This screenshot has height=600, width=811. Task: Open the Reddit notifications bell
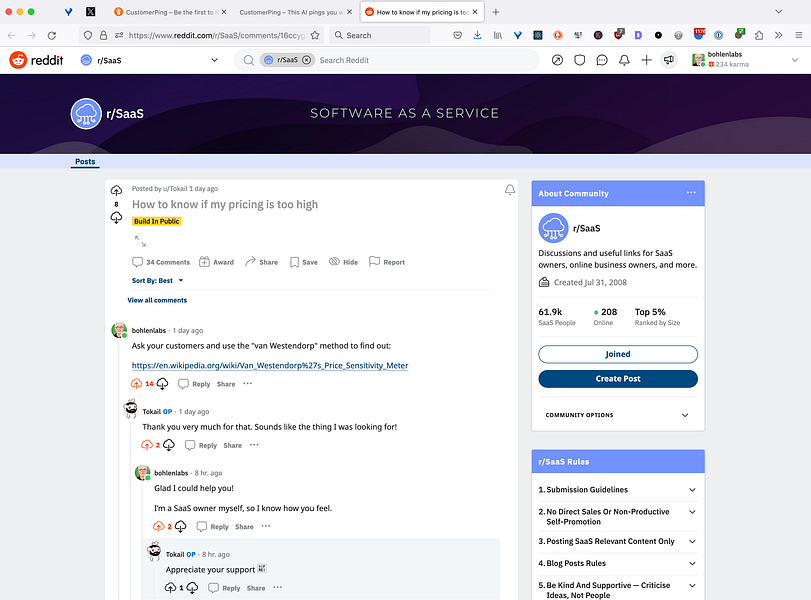coord(624,59)
